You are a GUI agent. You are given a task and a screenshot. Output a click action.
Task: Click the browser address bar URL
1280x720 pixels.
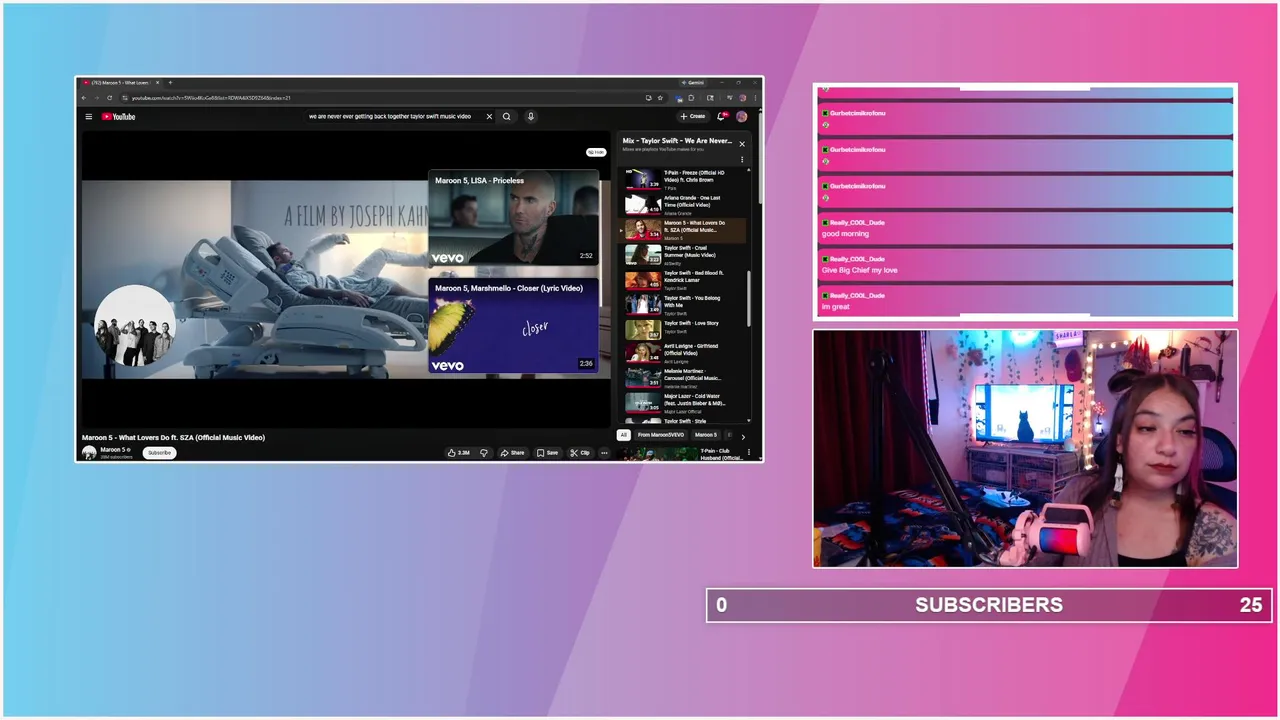point(211,98)
